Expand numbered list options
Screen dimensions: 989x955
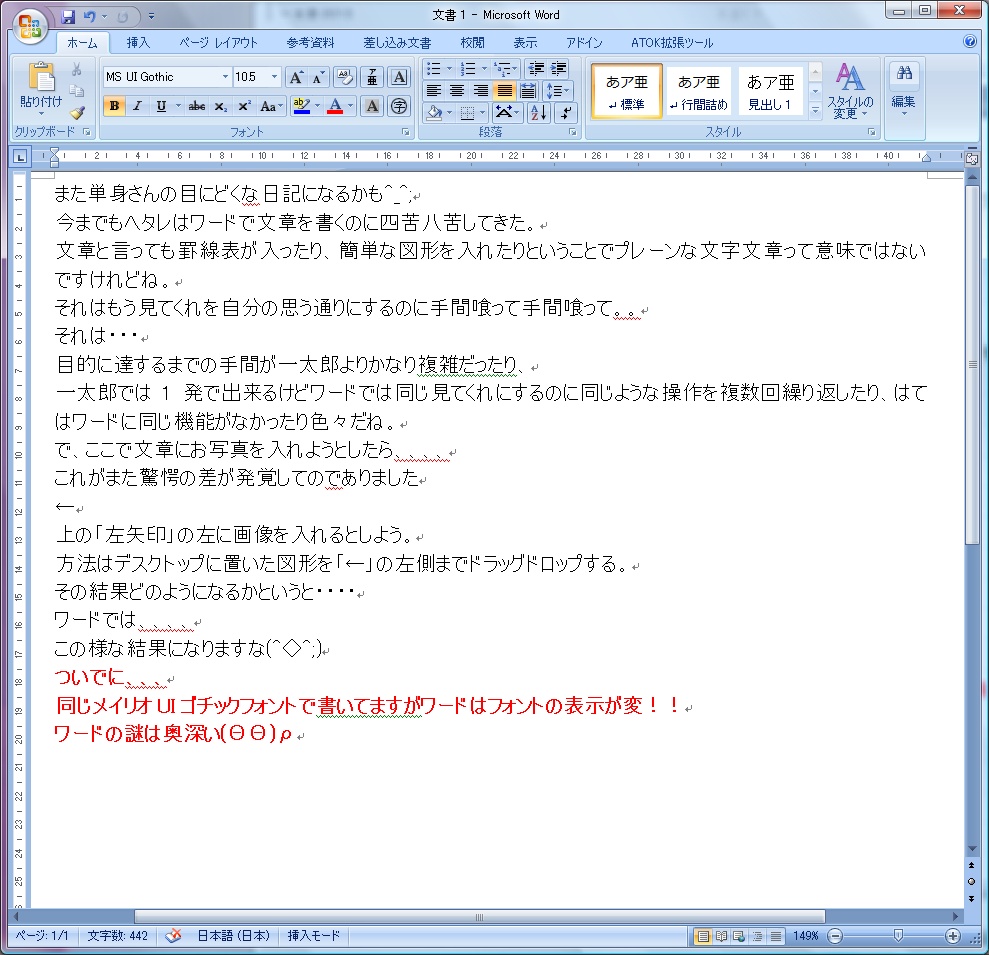[x=484, y=69]
